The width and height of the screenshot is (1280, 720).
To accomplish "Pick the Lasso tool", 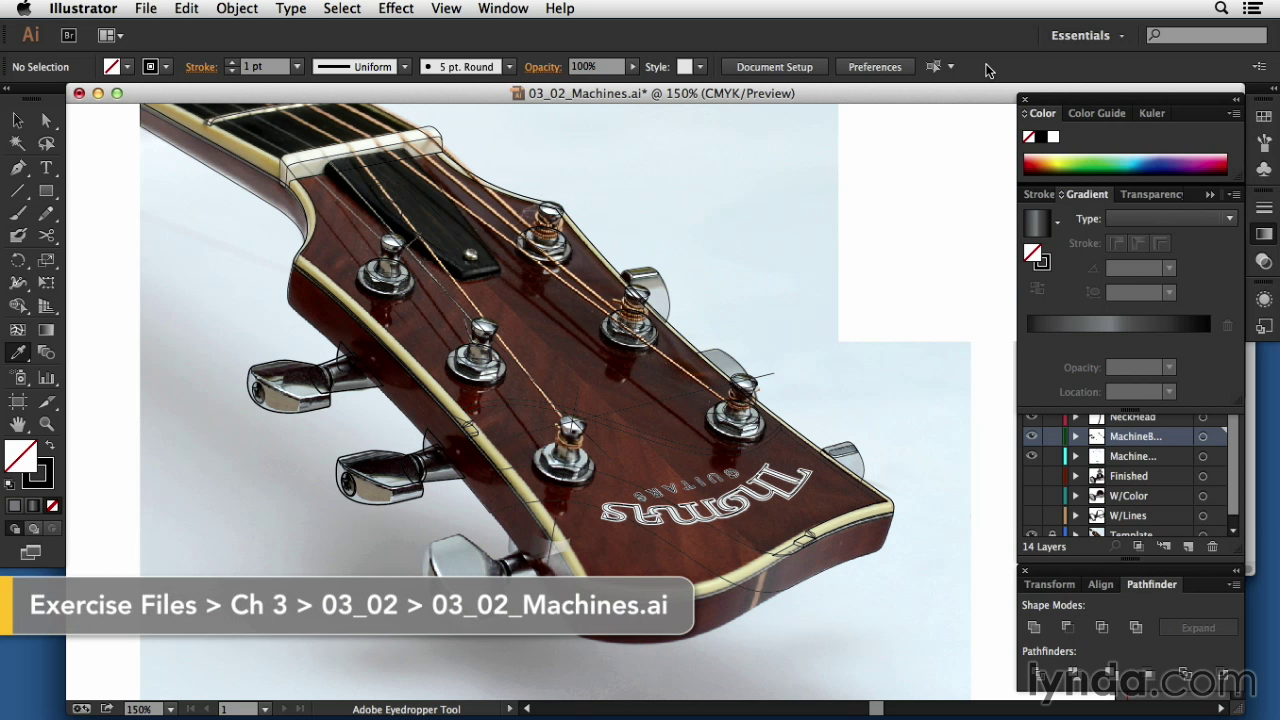I will tap(46, 144).
